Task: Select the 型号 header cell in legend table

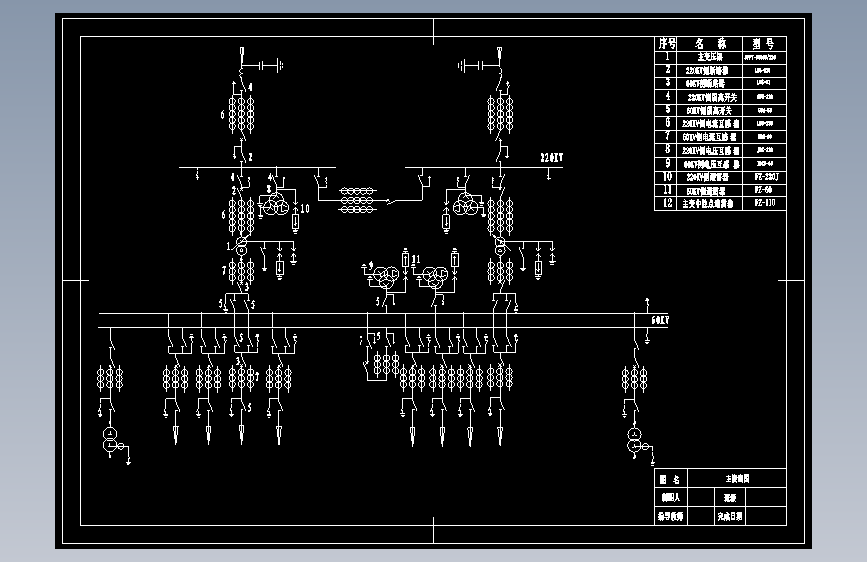Action: (x=764, y=43)
